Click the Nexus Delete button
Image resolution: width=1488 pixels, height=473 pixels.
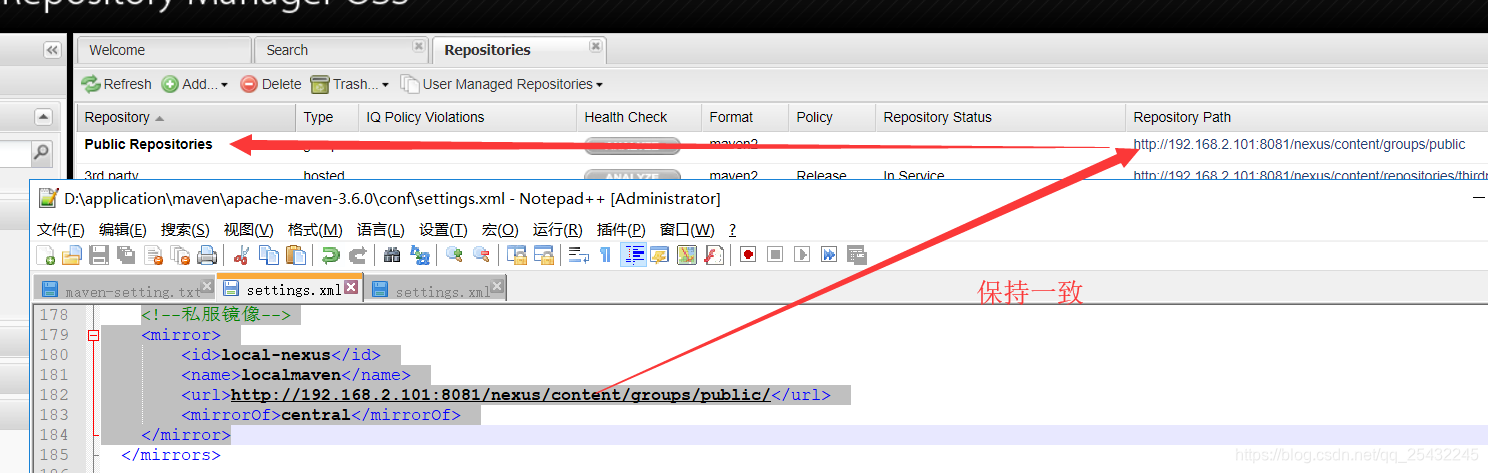270,84
